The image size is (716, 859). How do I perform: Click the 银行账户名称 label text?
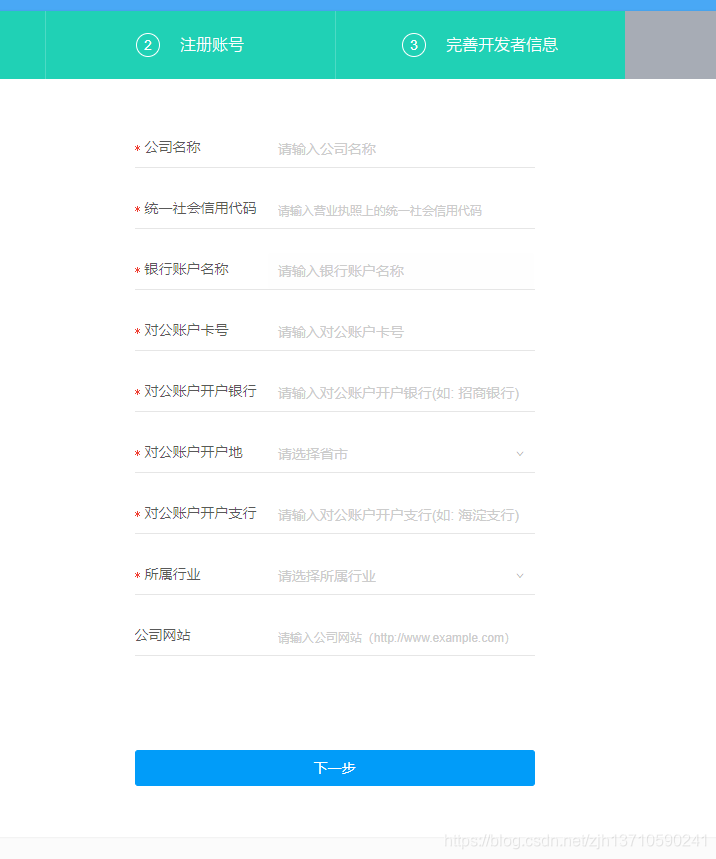(x=186, y=269)
